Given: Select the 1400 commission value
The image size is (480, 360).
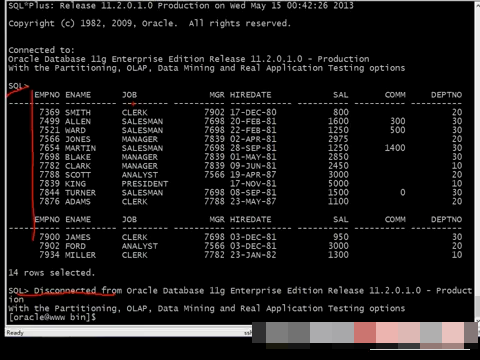Looking at the screenshot, I should click(395, 148).
